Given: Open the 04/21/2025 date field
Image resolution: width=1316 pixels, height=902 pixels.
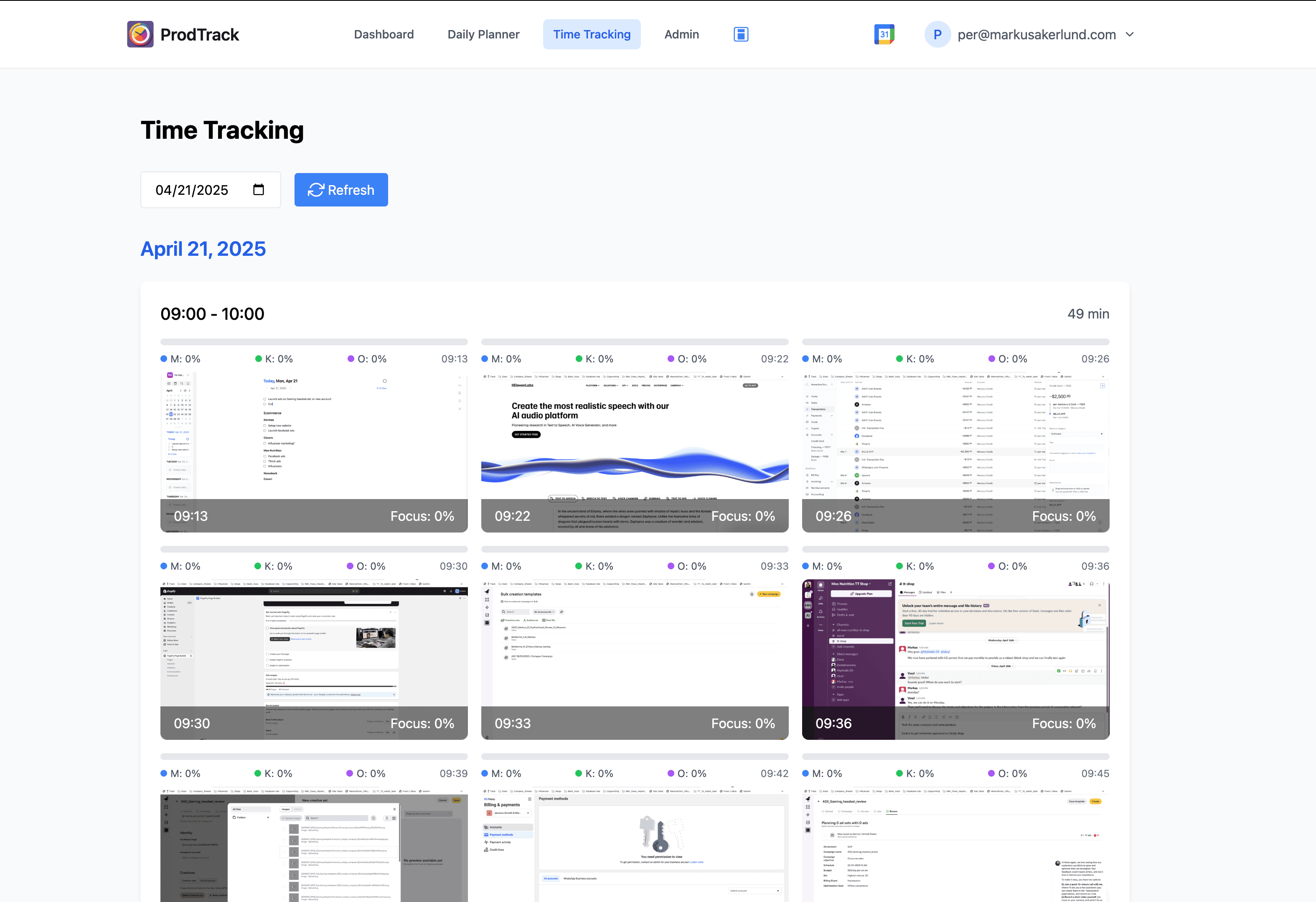Looking at the screenshot, I should point(193,190).
